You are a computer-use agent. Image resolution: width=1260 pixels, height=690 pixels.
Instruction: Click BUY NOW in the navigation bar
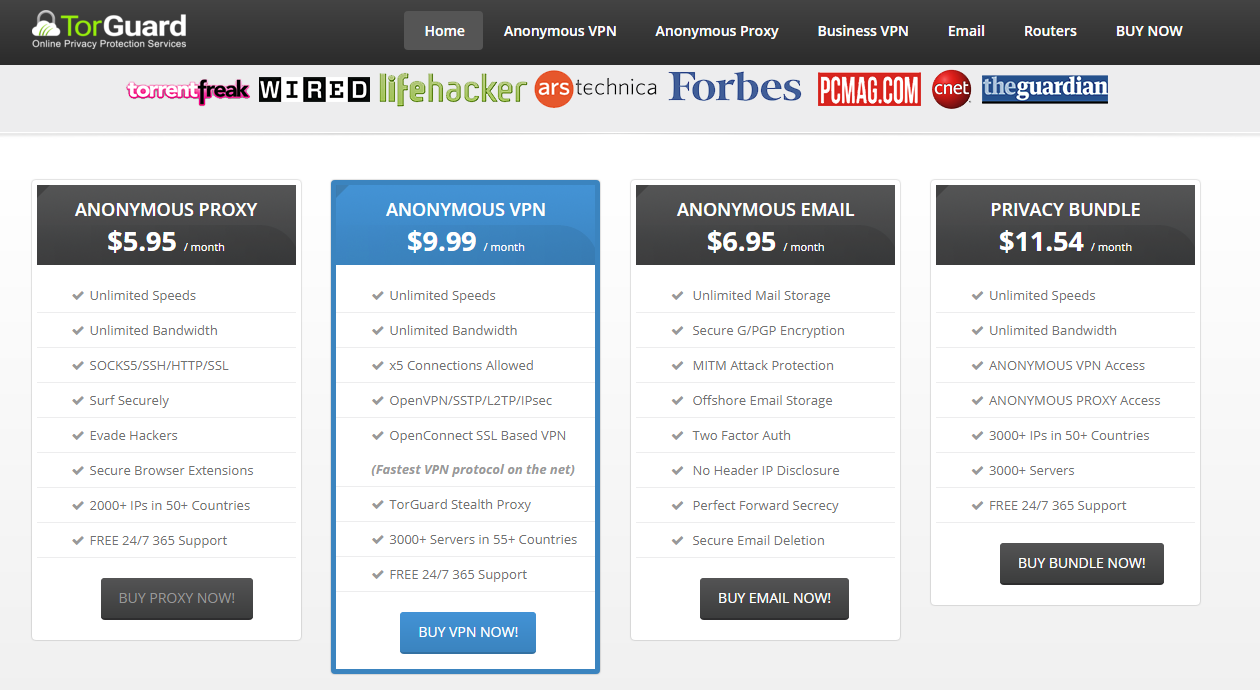pyautogui.click(x=1149, y=31)
